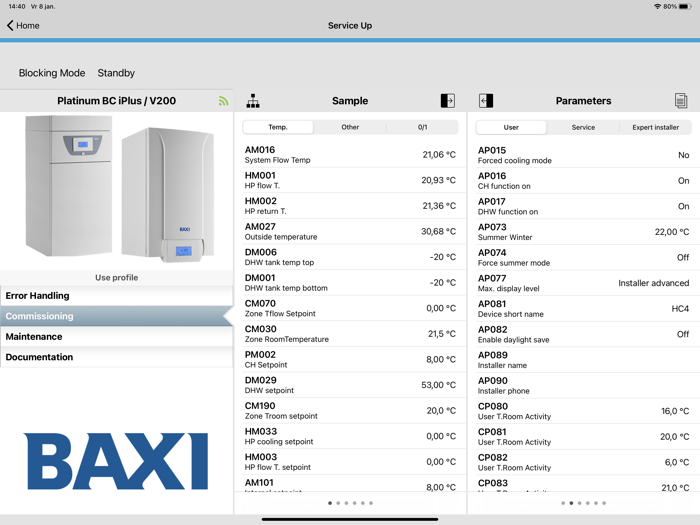Tap the Platinum BC iPlus / V200 title

point(117,101)
